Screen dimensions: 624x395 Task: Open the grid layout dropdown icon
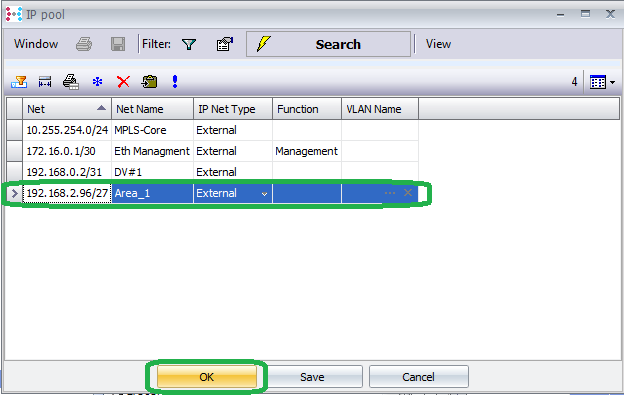tap(603, 82)
